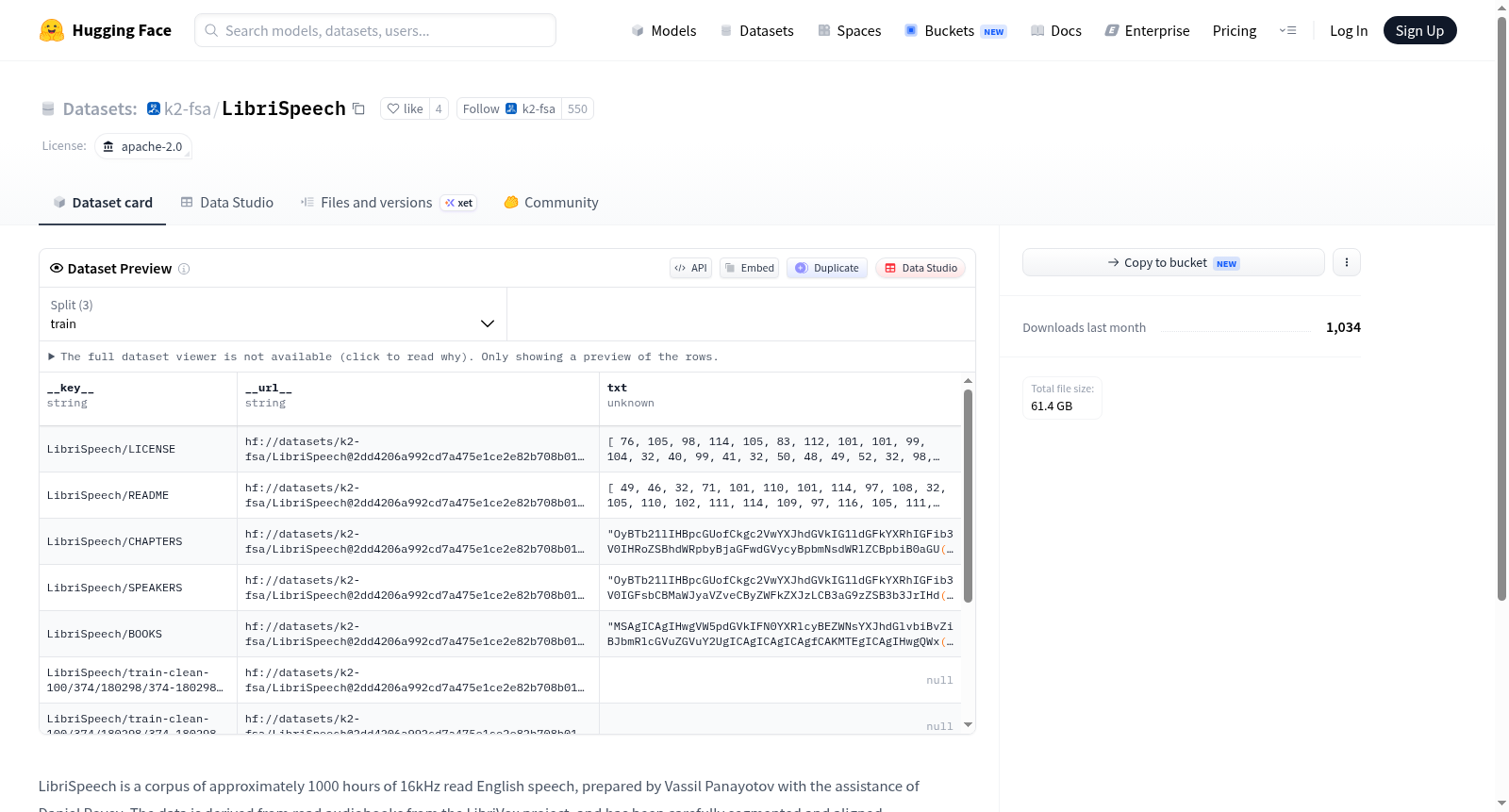Click the follower count 550

coord(577,109)
